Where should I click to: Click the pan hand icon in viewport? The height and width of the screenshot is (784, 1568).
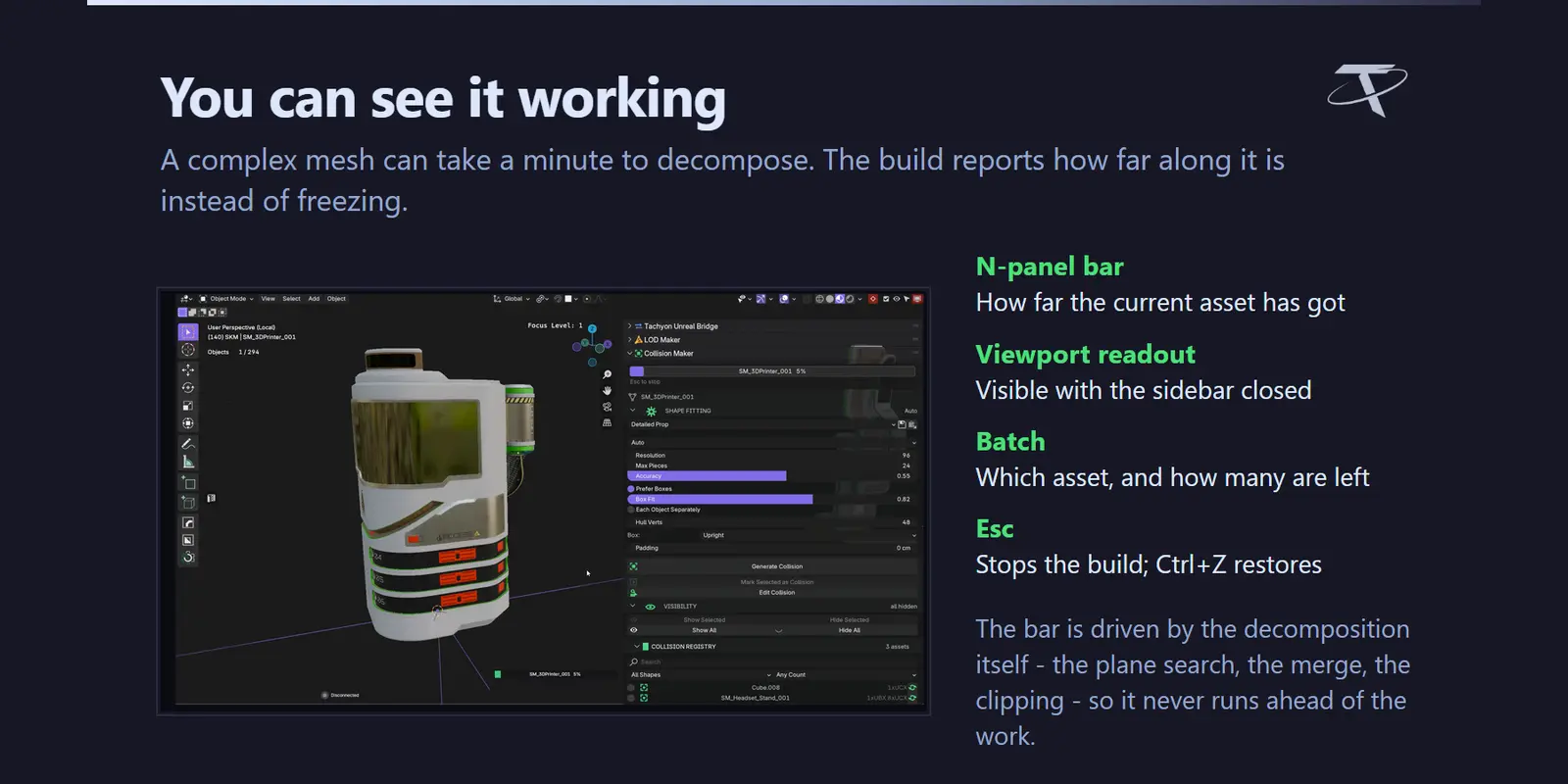pyautogui.click(x=607, y=391)
